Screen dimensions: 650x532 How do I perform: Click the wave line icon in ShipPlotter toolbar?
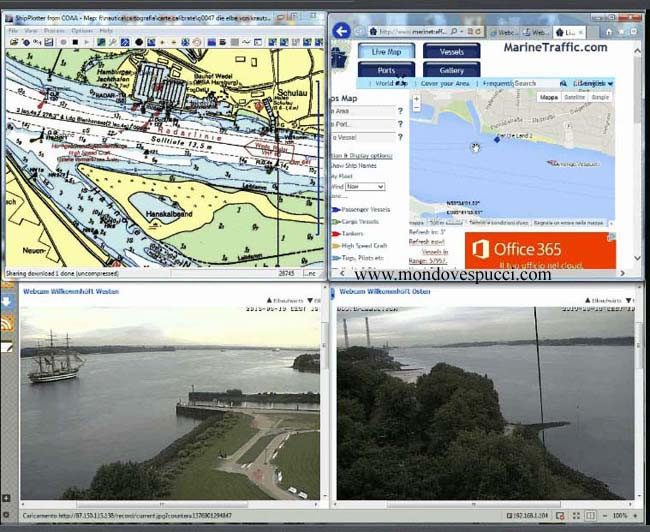246,42
